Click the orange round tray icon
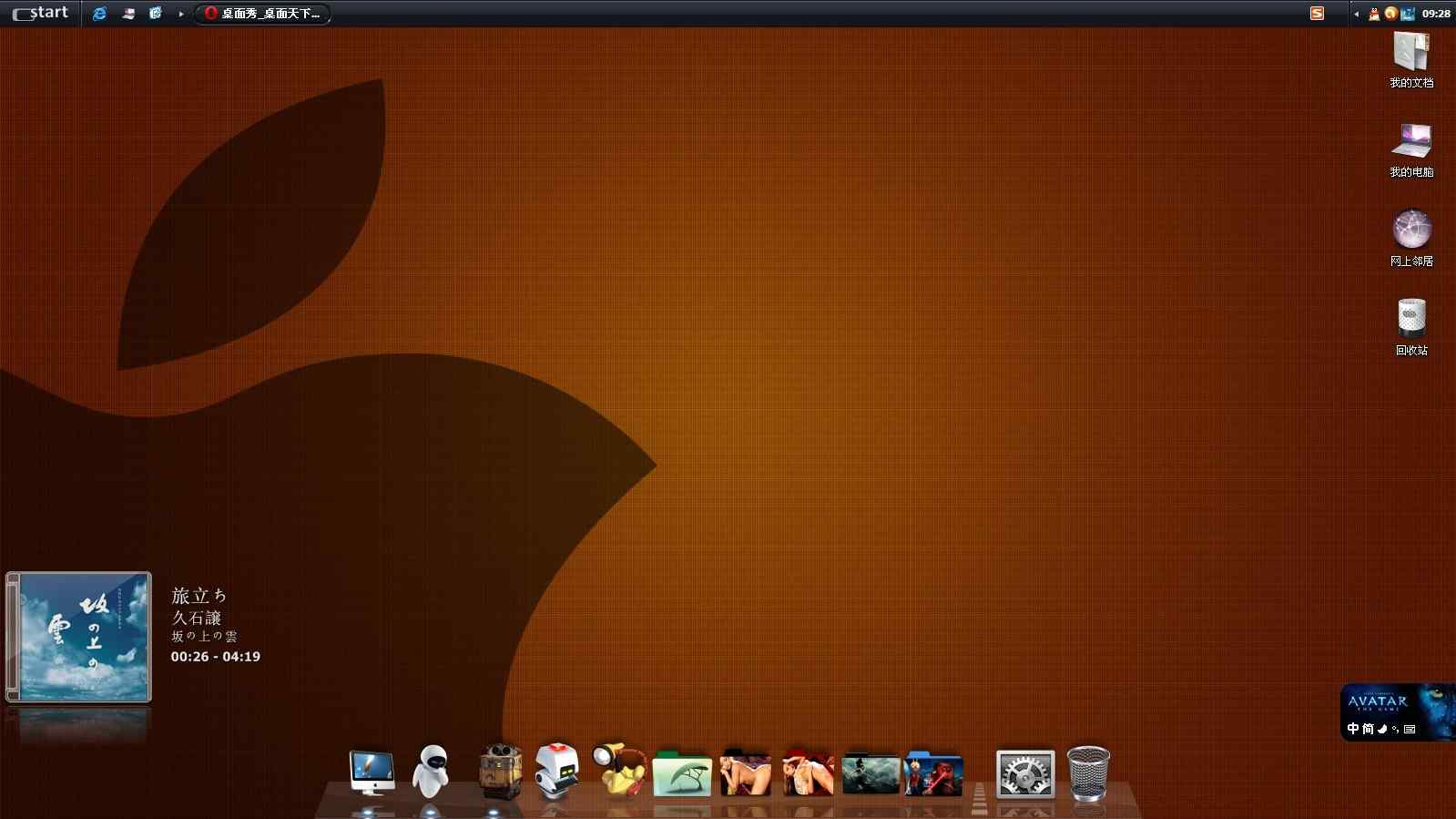Screen dimensions: 1456x819 click(x=1390, y=13)
